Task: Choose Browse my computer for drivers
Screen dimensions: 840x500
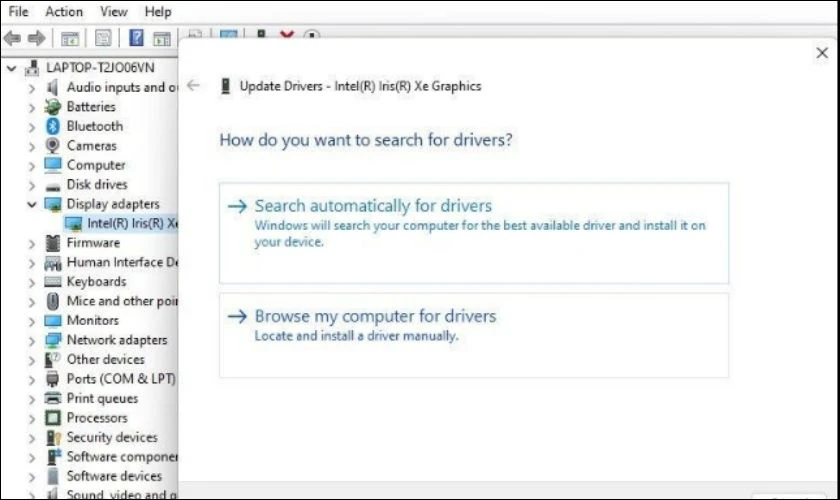Action: 474,335
